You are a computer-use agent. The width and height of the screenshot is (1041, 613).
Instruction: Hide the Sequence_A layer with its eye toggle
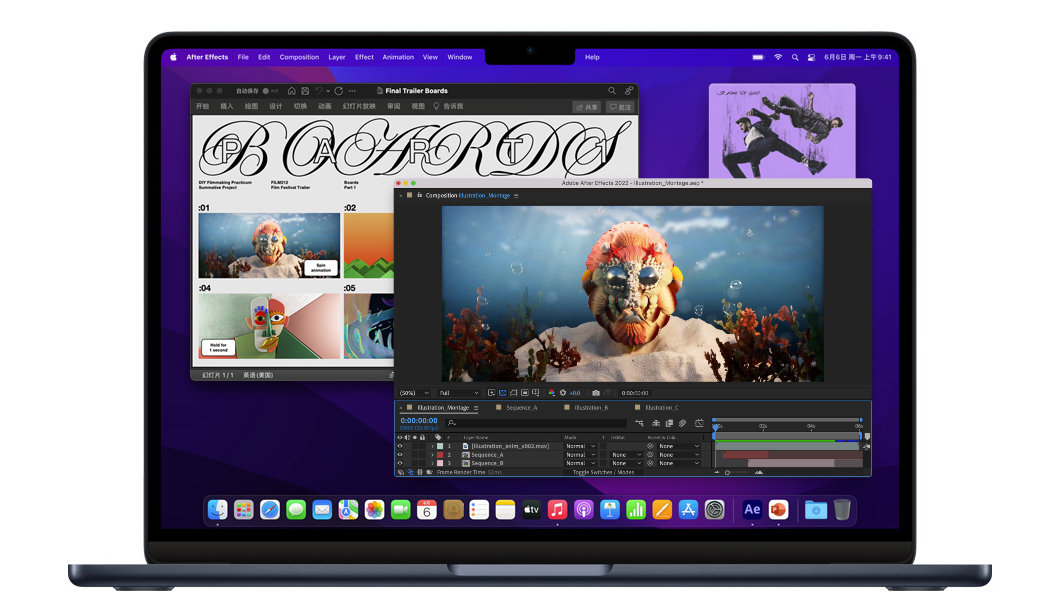click(402, 454)
